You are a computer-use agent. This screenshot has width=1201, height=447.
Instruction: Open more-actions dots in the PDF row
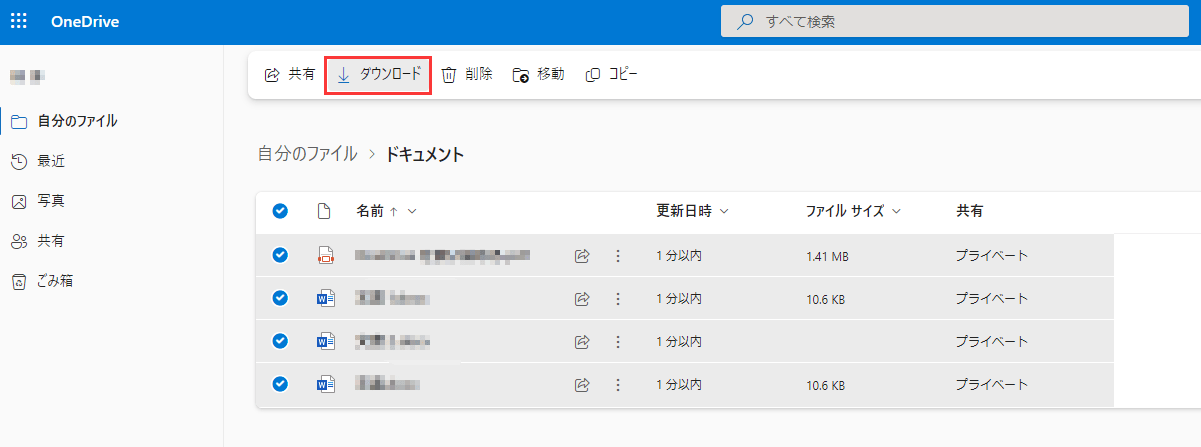point(618,256)
